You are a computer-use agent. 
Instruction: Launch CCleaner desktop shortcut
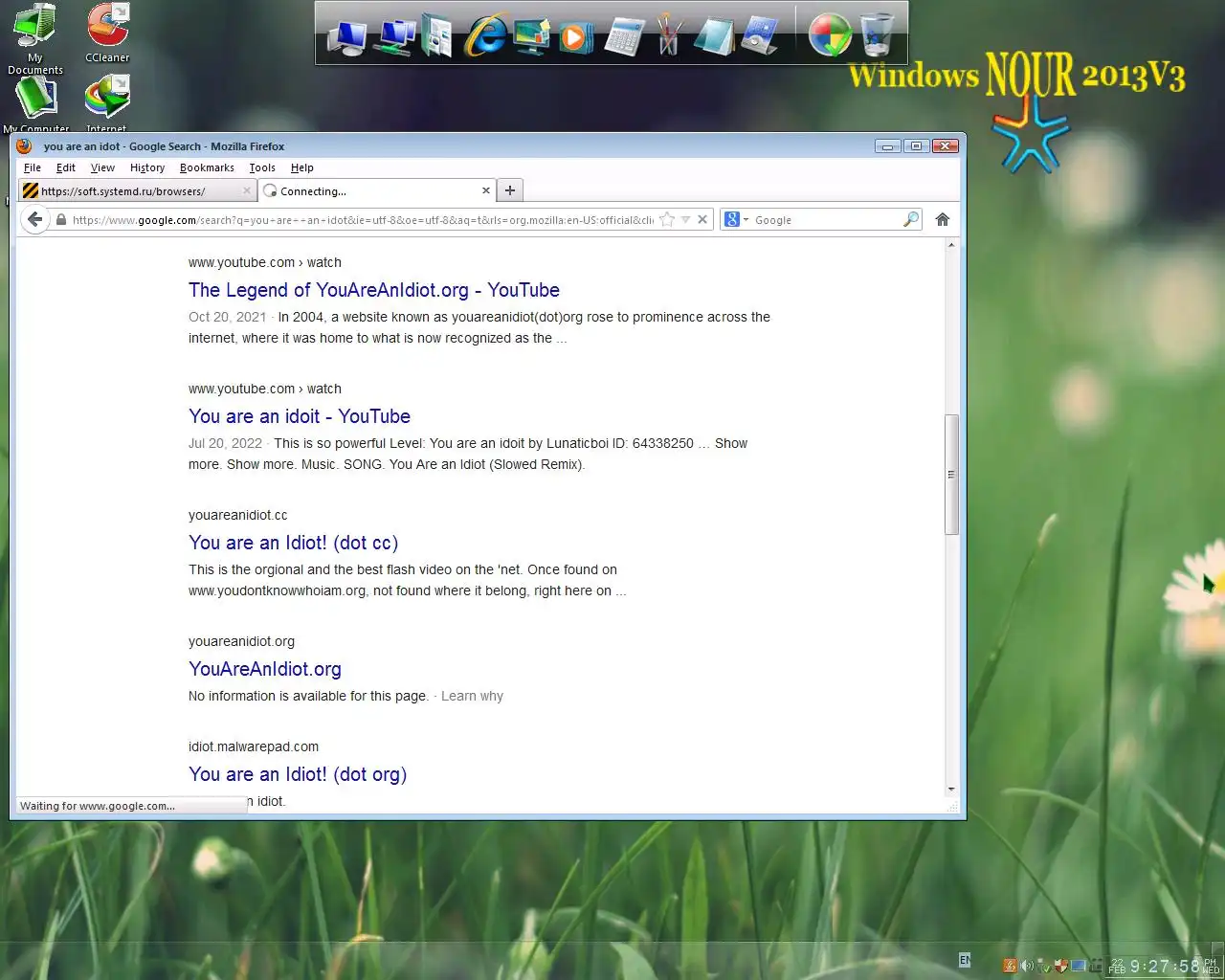click(107, 33)
